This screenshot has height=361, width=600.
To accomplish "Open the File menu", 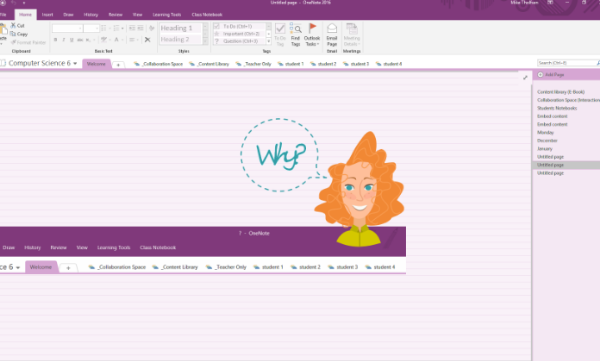I will click(x=3, y=15).
